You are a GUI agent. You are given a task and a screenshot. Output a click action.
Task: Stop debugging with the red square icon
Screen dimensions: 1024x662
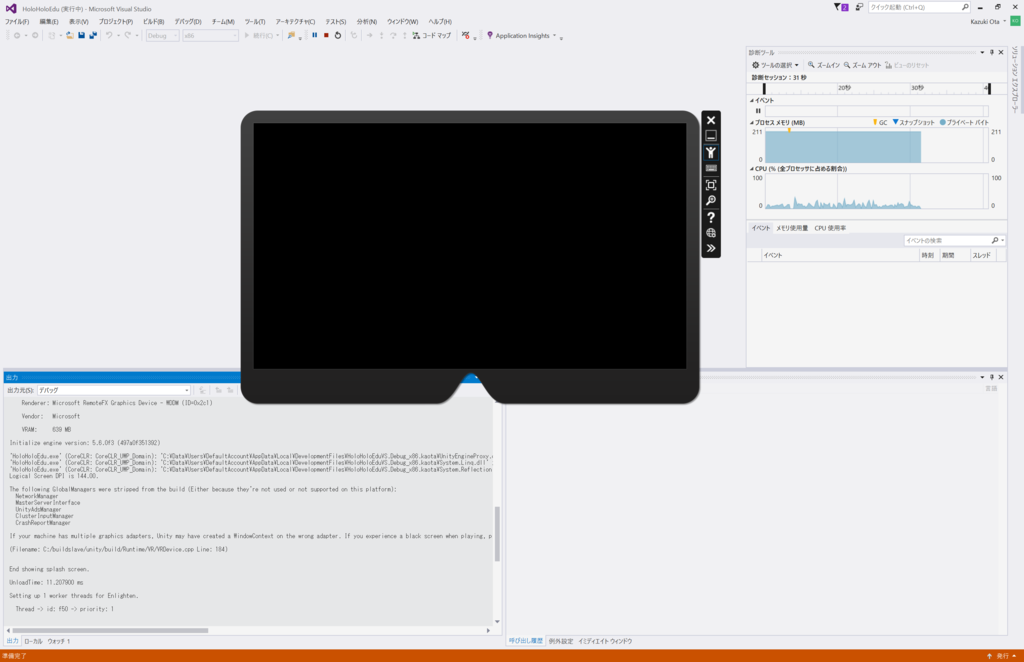pyautogui.click(x=326, y=35)
